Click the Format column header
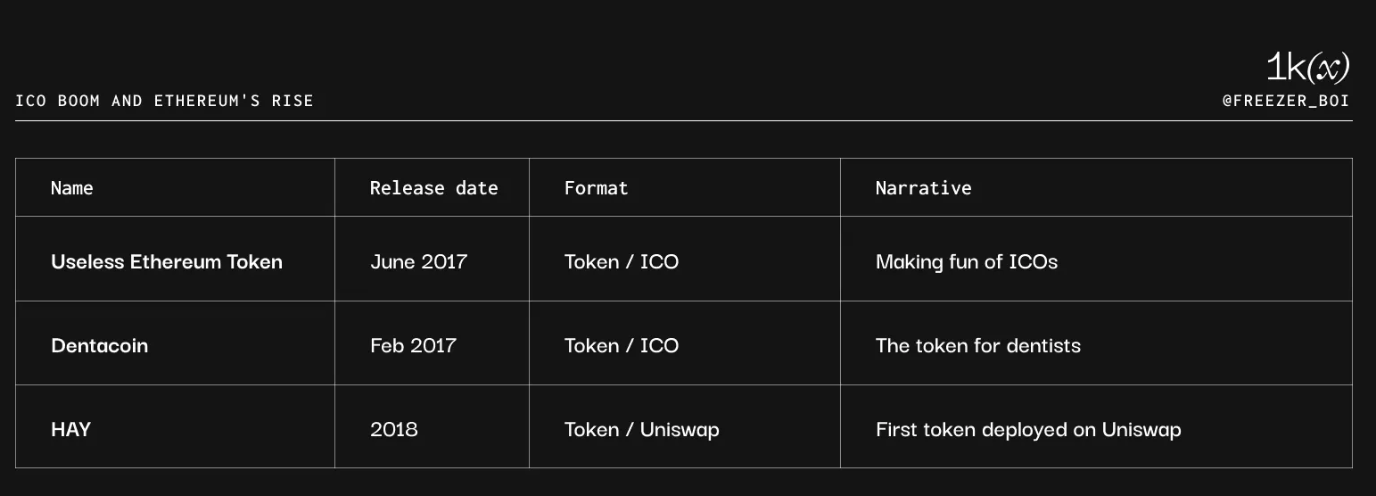The image size is (1376, 496). click(596, 188)
